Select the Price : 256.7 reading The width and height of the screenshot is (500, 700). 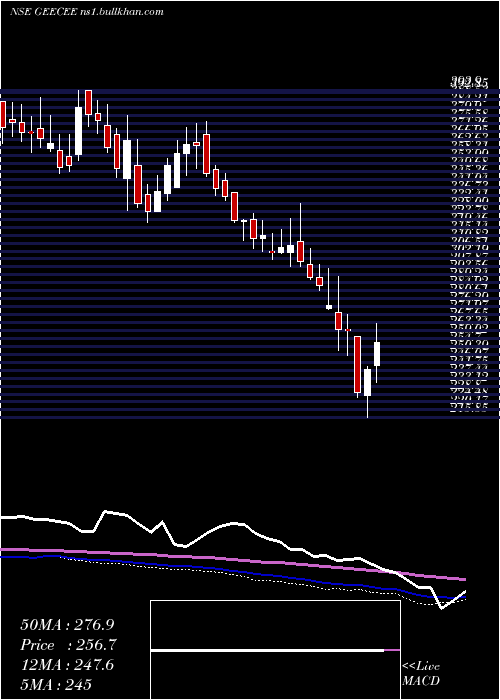[x=69, y=646]
